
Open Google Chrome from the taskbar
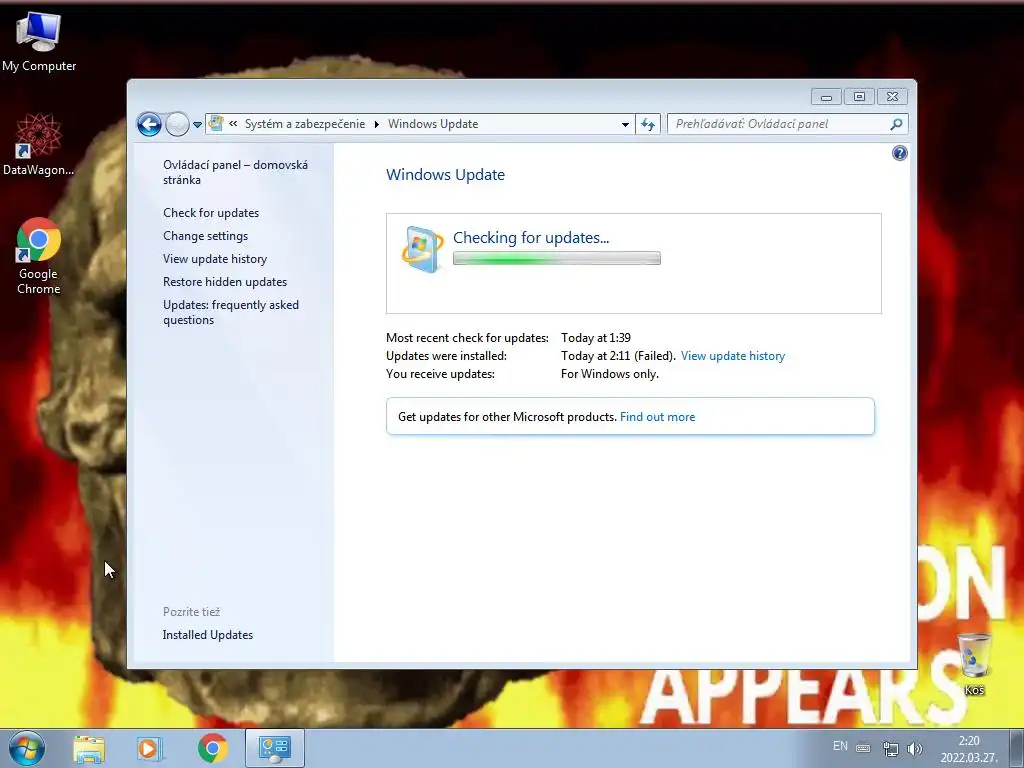tap(212, 748)
